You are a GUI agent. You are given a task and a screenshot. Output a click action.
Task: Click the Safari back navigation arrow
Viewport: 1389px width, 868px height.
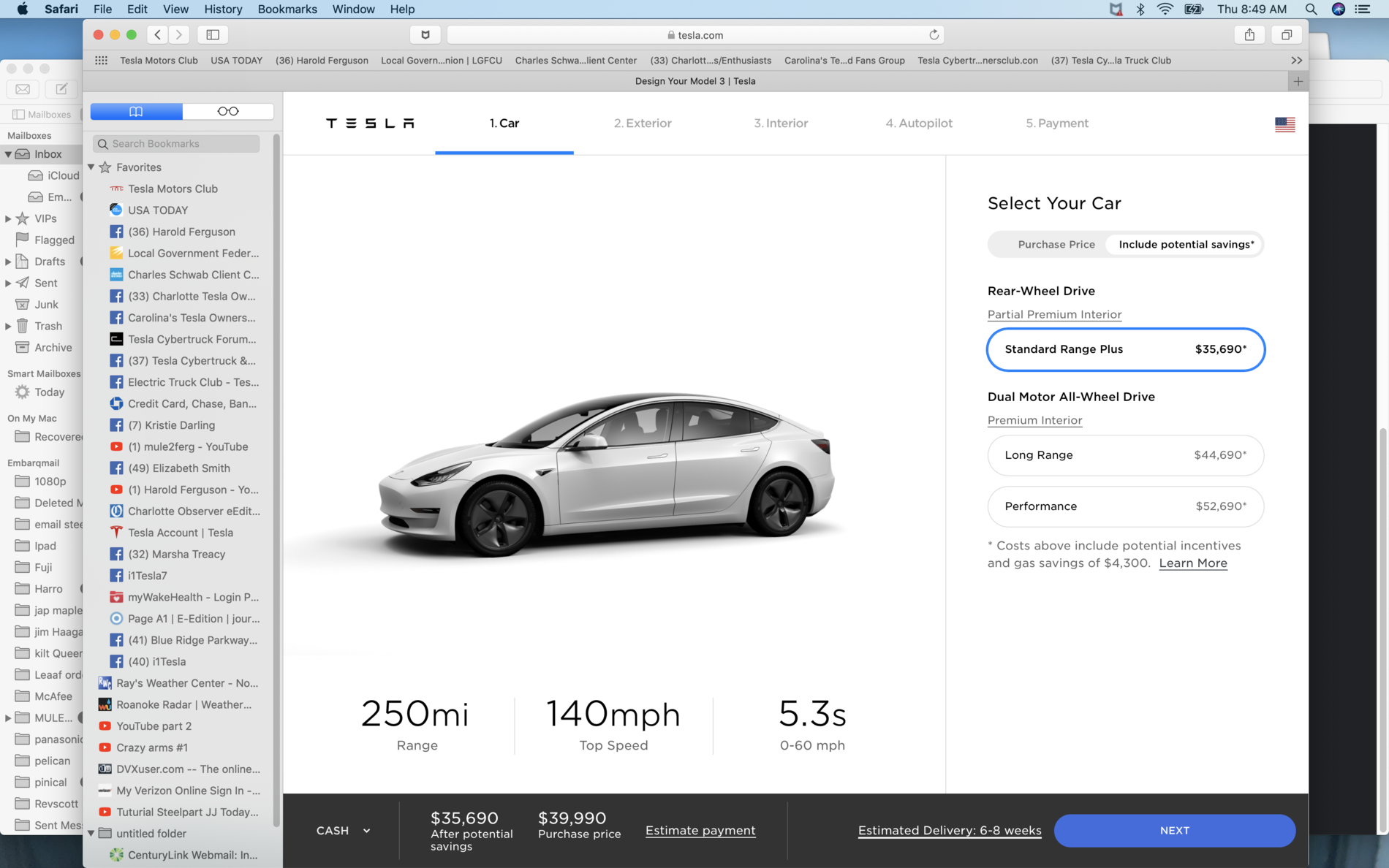158,34
